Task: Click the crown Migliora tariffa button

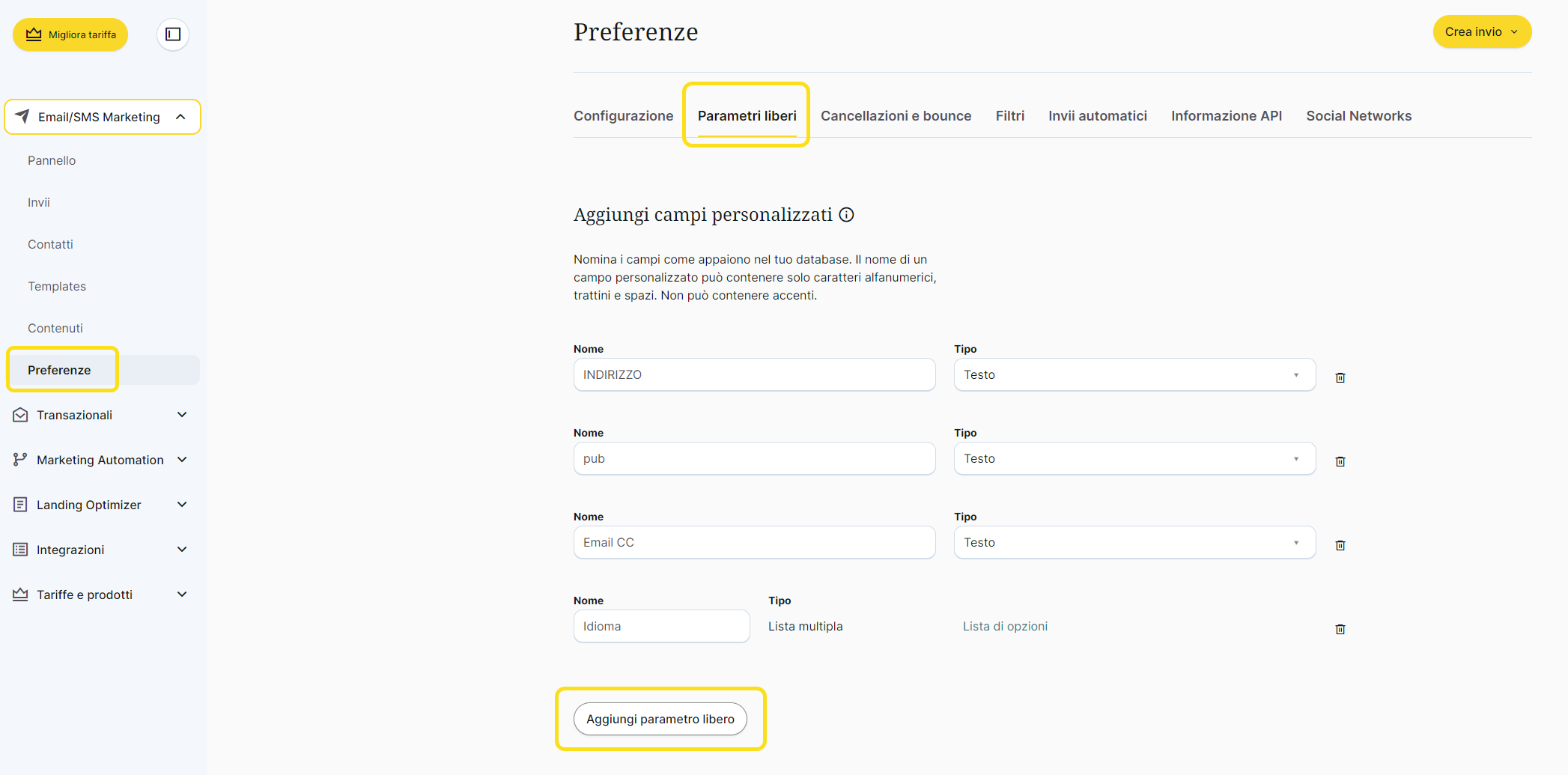Action: [70, 34]
